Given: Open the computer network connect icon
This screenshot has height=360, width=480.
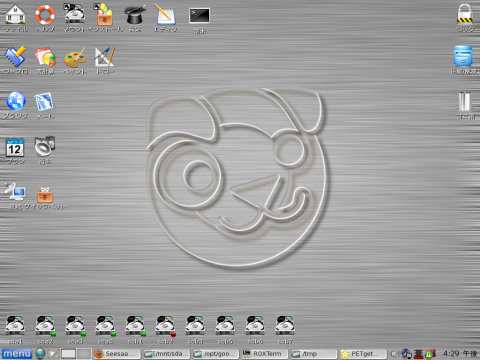Looking at the screenshot, I should (15, 191).
